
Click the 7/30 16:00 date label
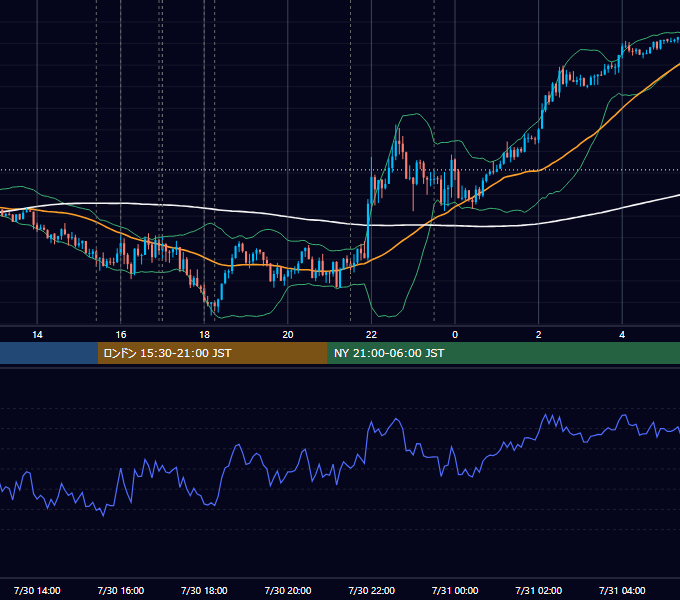(x=121, y=590)
